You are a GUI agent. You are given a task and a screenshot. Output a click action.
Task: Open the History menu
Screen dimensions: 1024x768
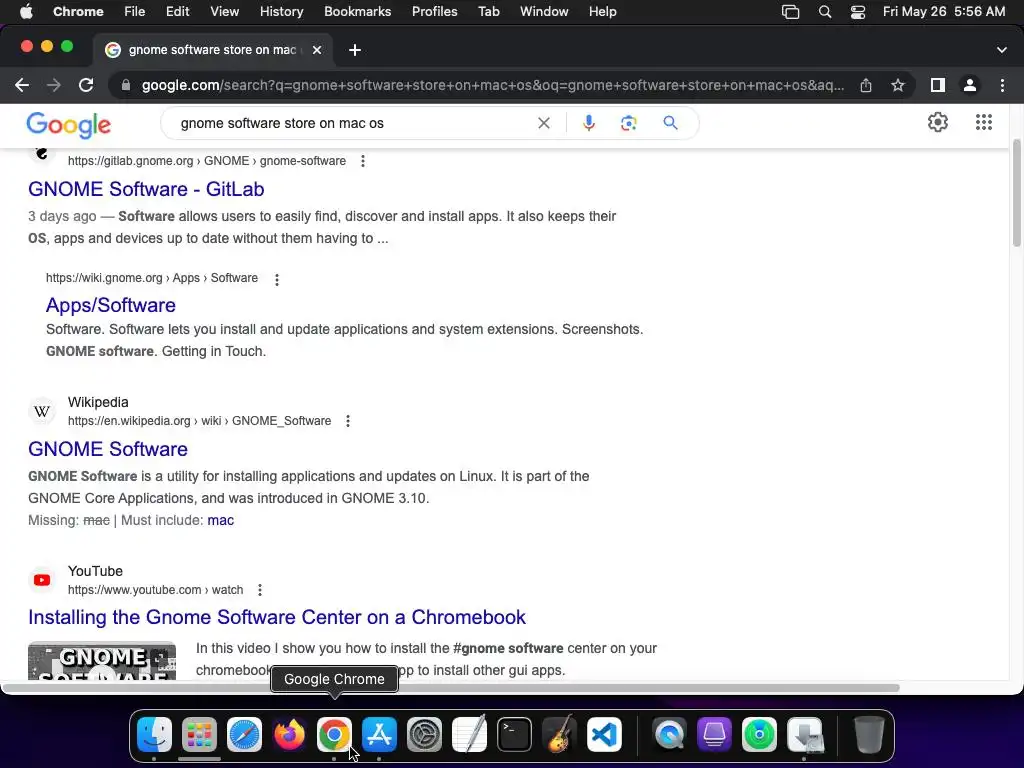(281, 12)
